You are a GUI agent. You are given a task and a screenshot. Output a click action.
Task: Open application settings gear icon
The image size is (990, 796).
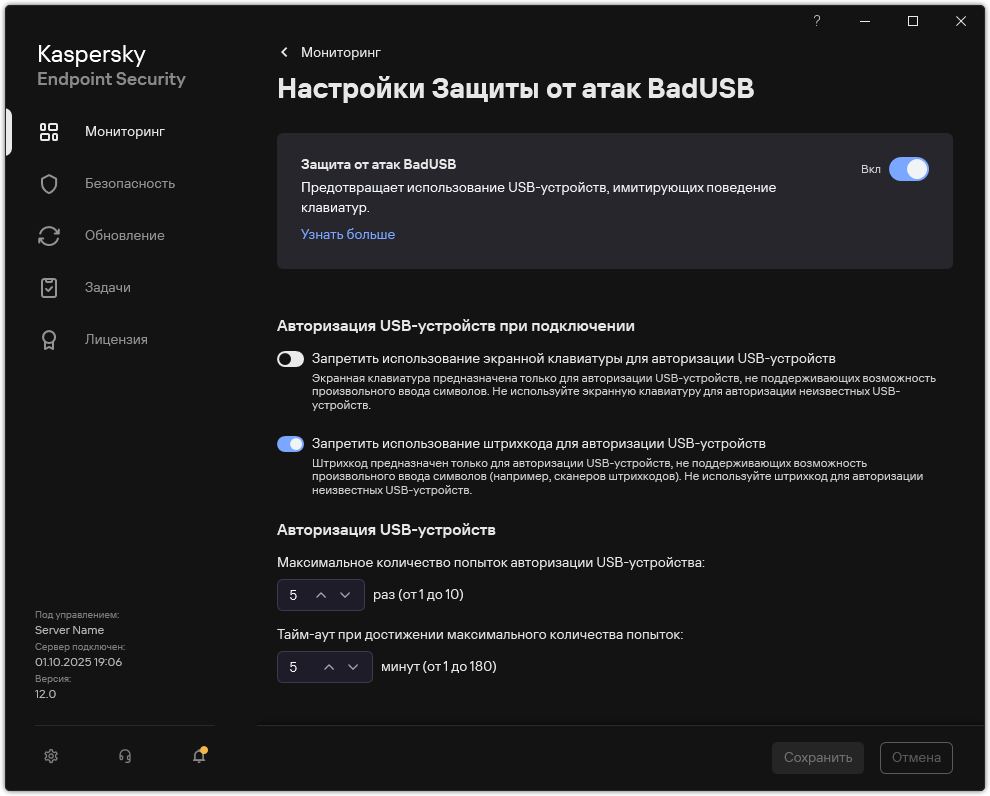point(51,756)
